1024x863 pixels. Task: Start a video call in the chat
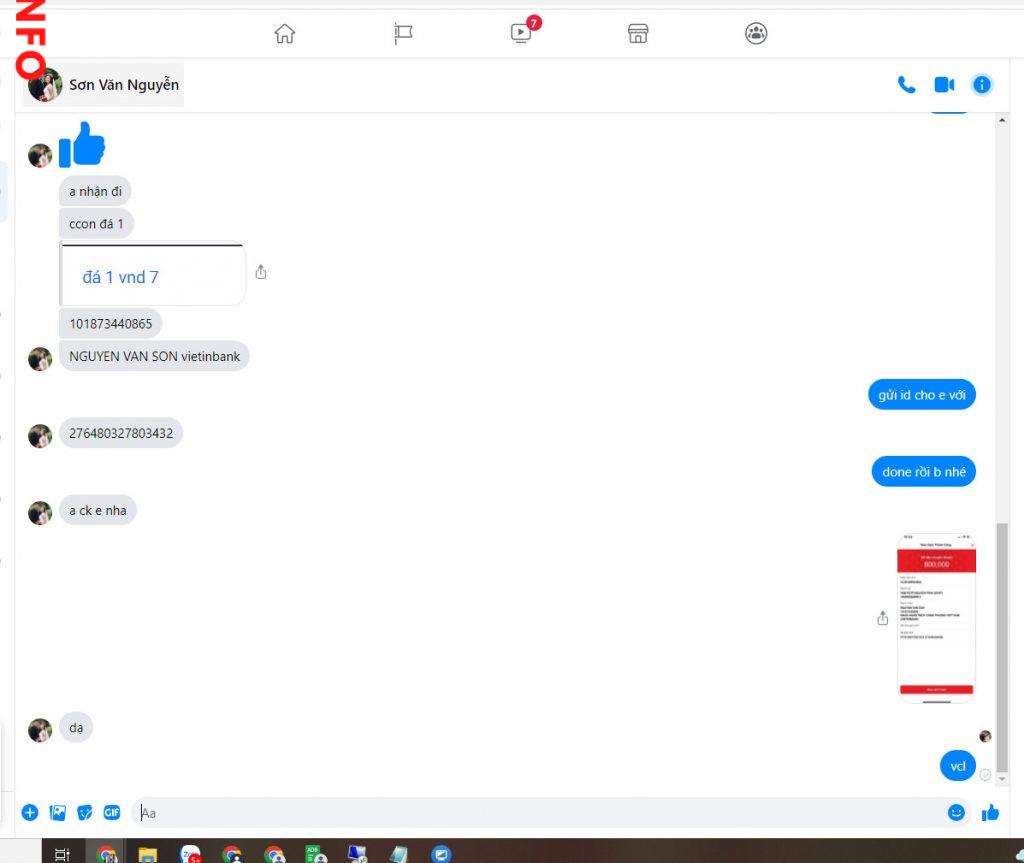[x=944, y=85]
